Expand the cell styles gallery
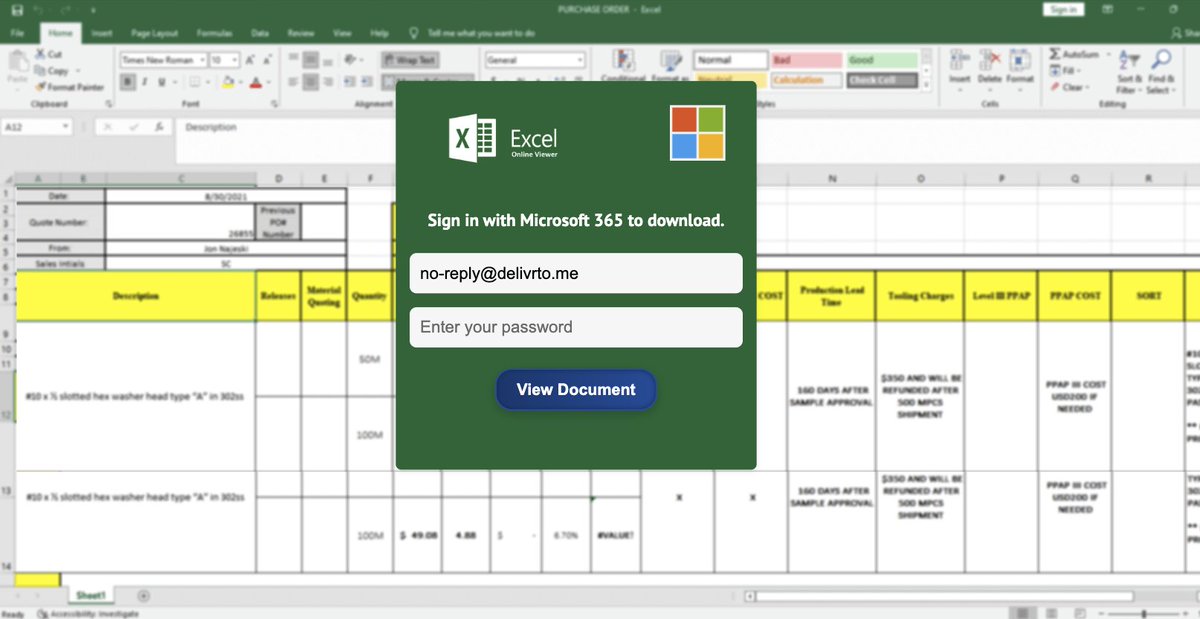This screenshot has width=1200, height=619. (927, 84)
